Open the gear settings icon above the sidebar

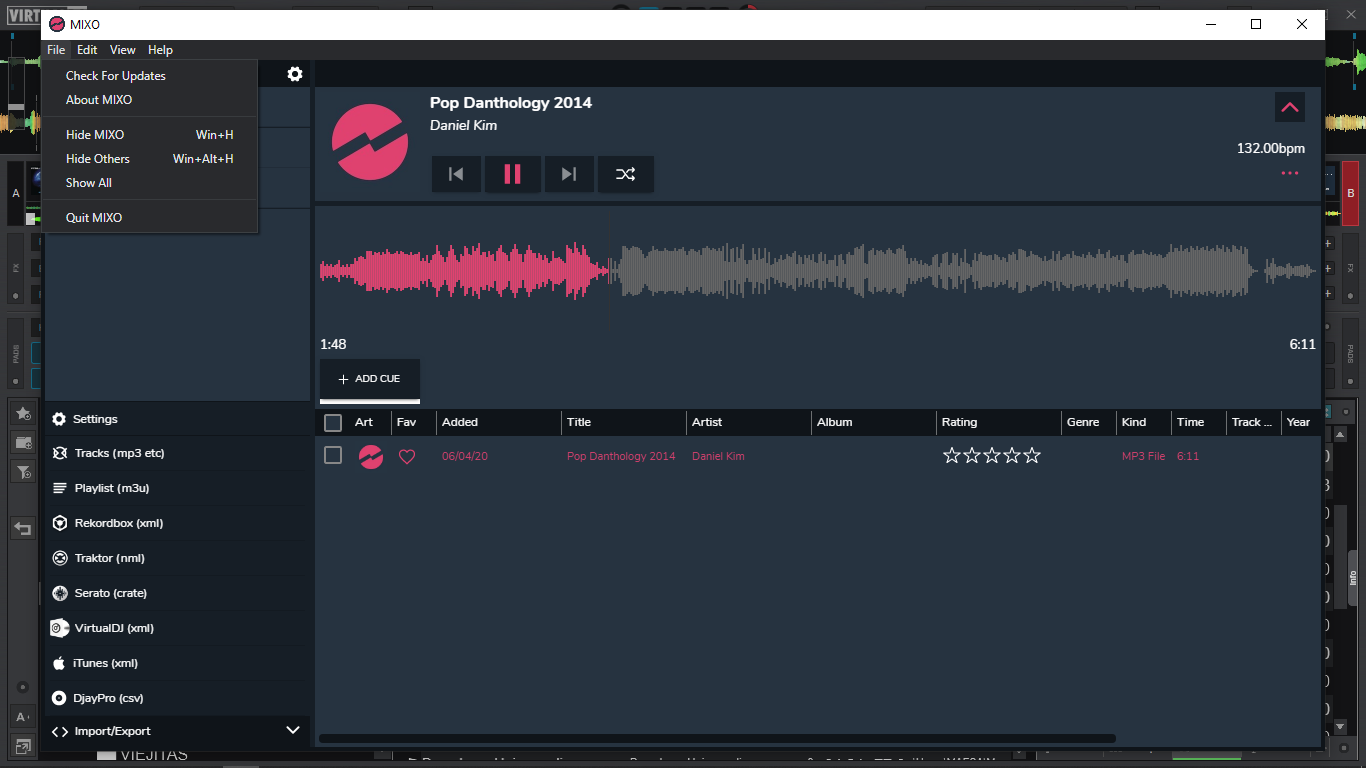click(x=295, y=74)
